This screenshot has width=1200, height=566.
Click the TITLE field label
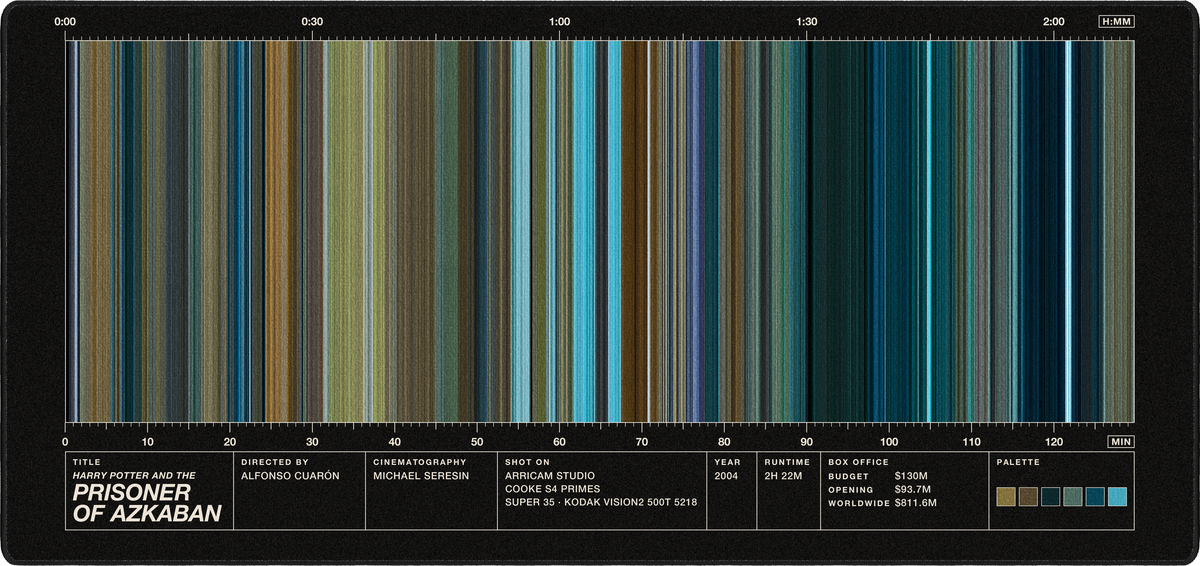tap(86, 463)
